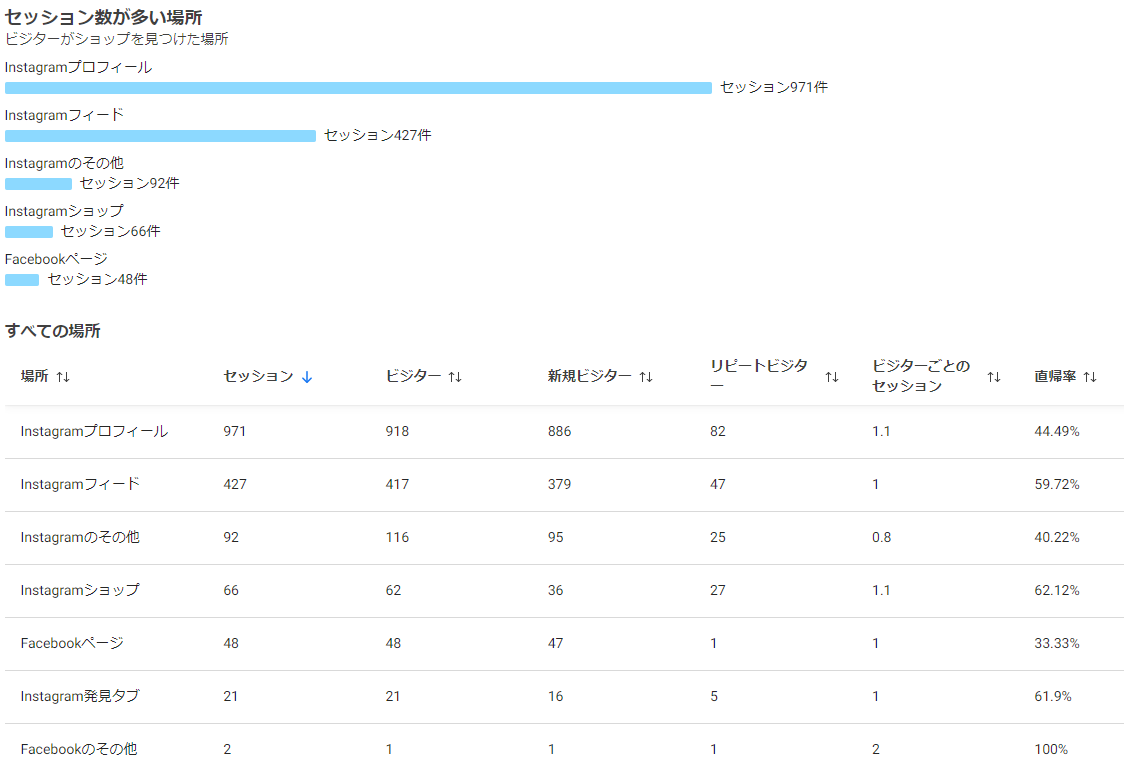Click the blue セッション sort arrow
The height and width of the screenshot is (771, 1124).
click(x=307, y=377)
